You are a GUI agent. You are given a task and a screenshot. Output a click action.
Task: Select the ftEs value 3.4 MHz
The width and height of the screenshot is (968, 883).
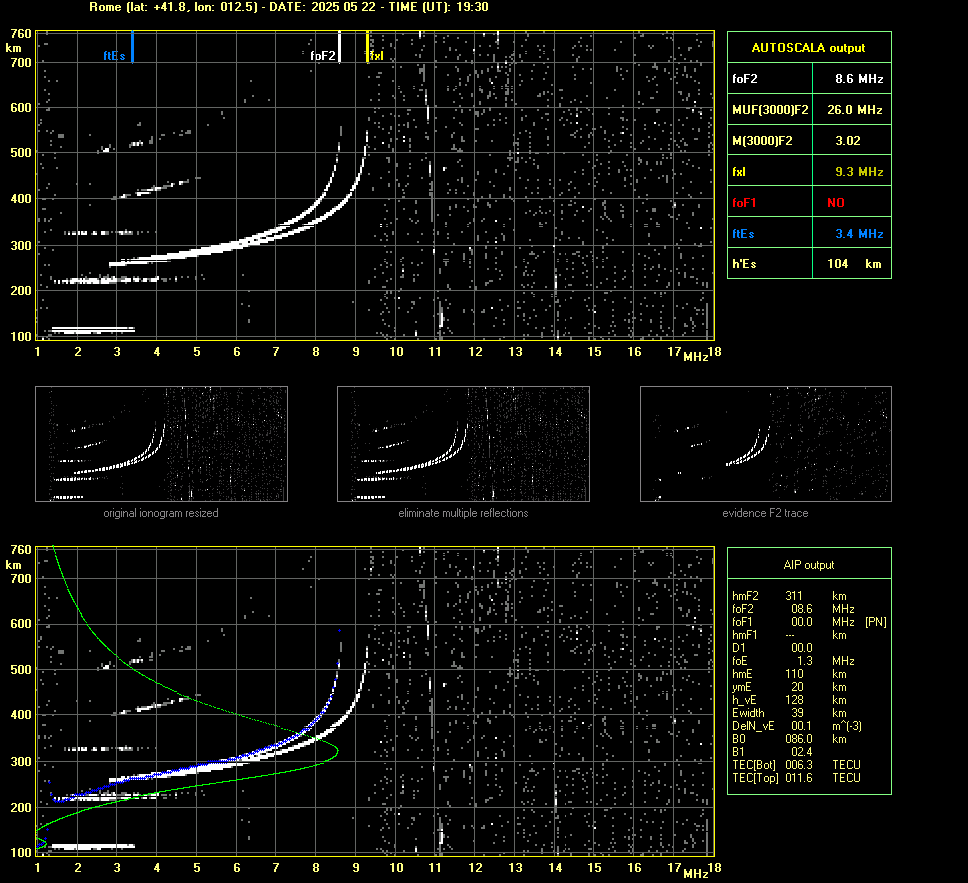tap(859, 233)
